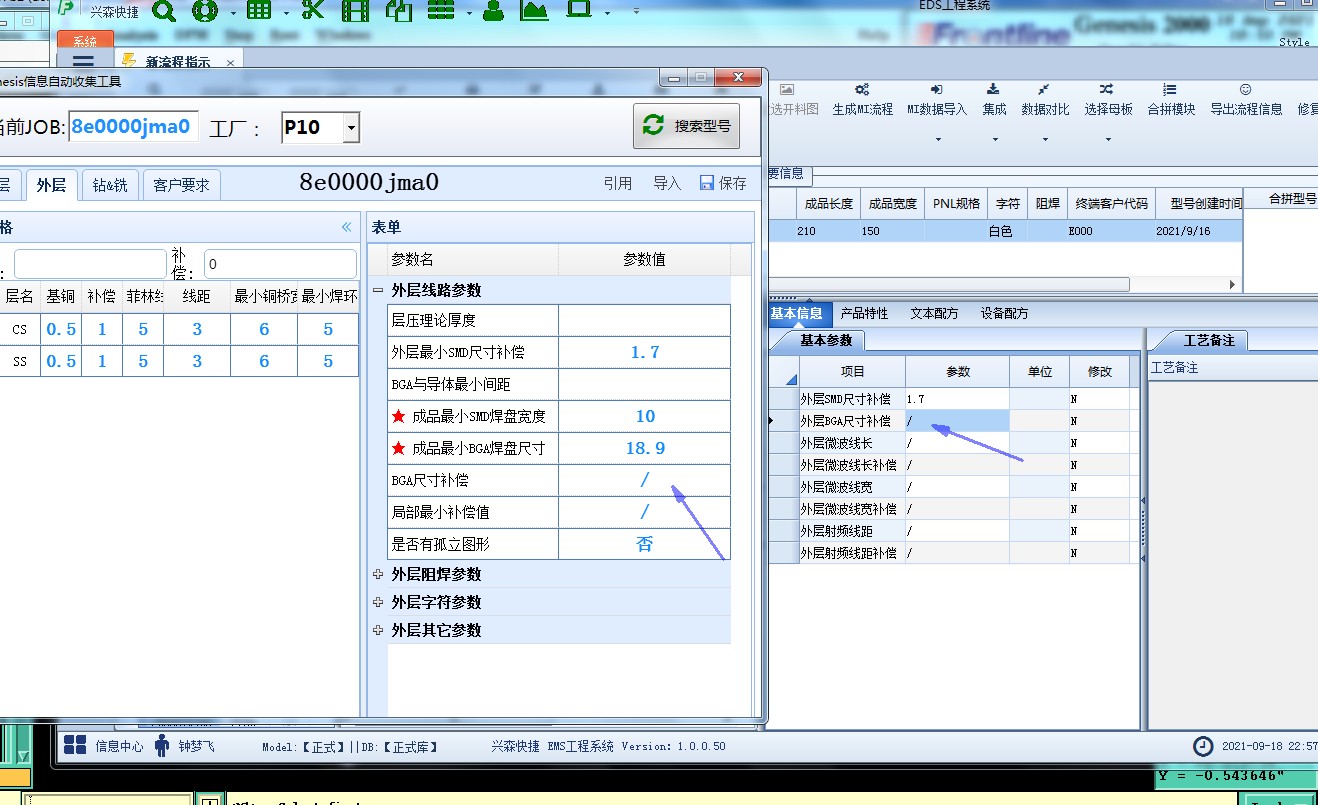Select the 系统 ribbon tab
Screen dimensions: 1318x805
(85, 41)
